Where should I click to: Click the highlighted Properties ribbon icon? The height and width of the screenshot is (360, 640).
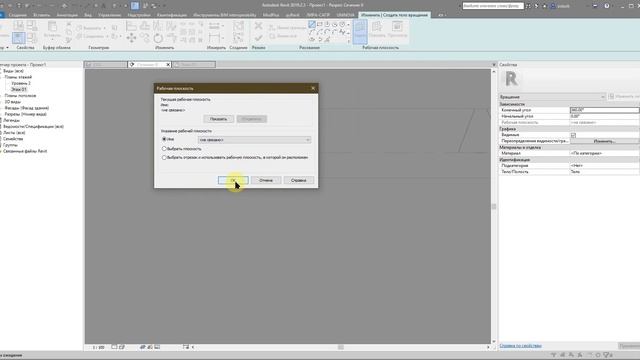click(x=18, y=38)
